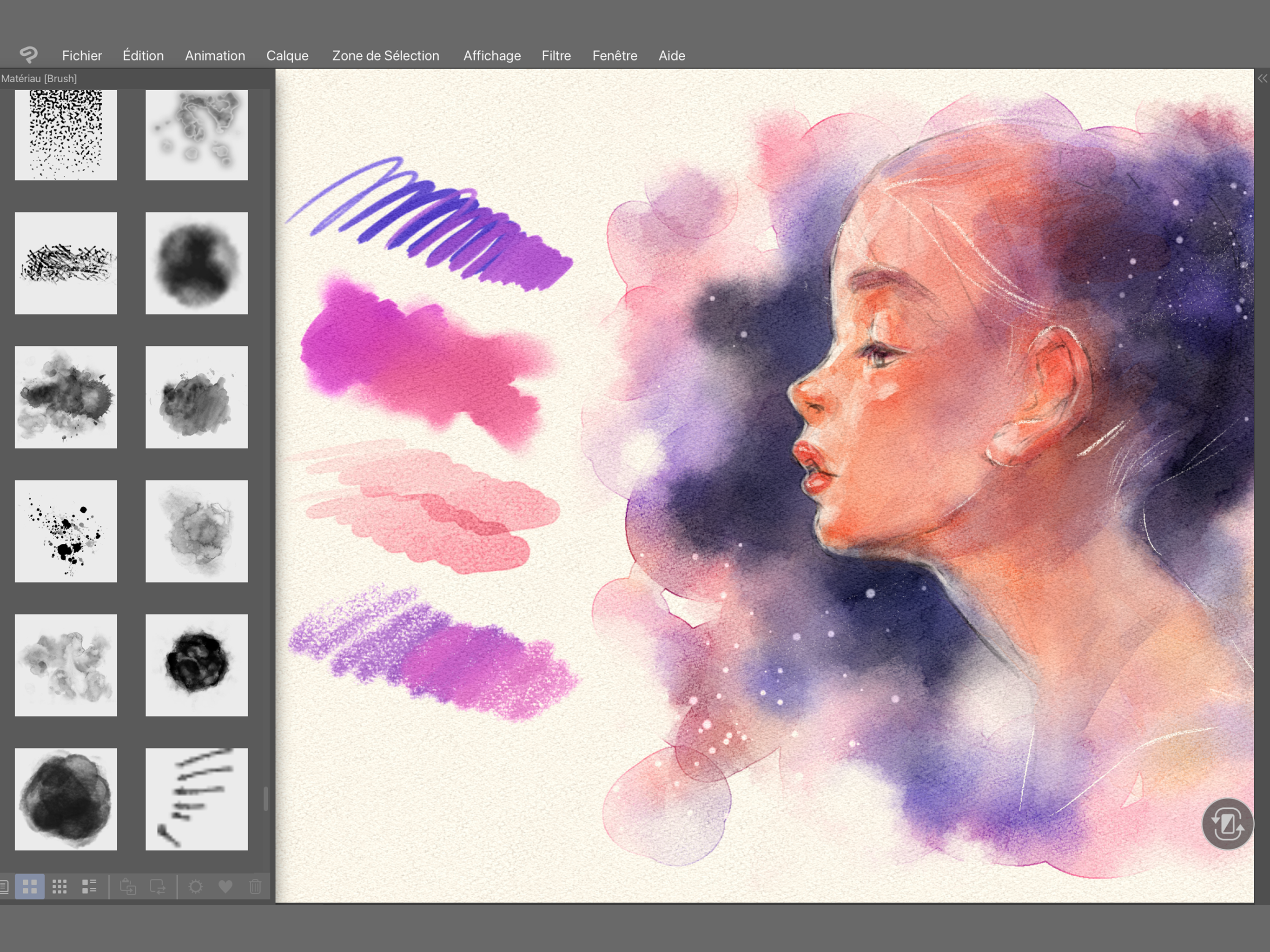Click the Aide menu
Screen dimensions: 1270x952
pyautogui.click(x=671, y=56)
